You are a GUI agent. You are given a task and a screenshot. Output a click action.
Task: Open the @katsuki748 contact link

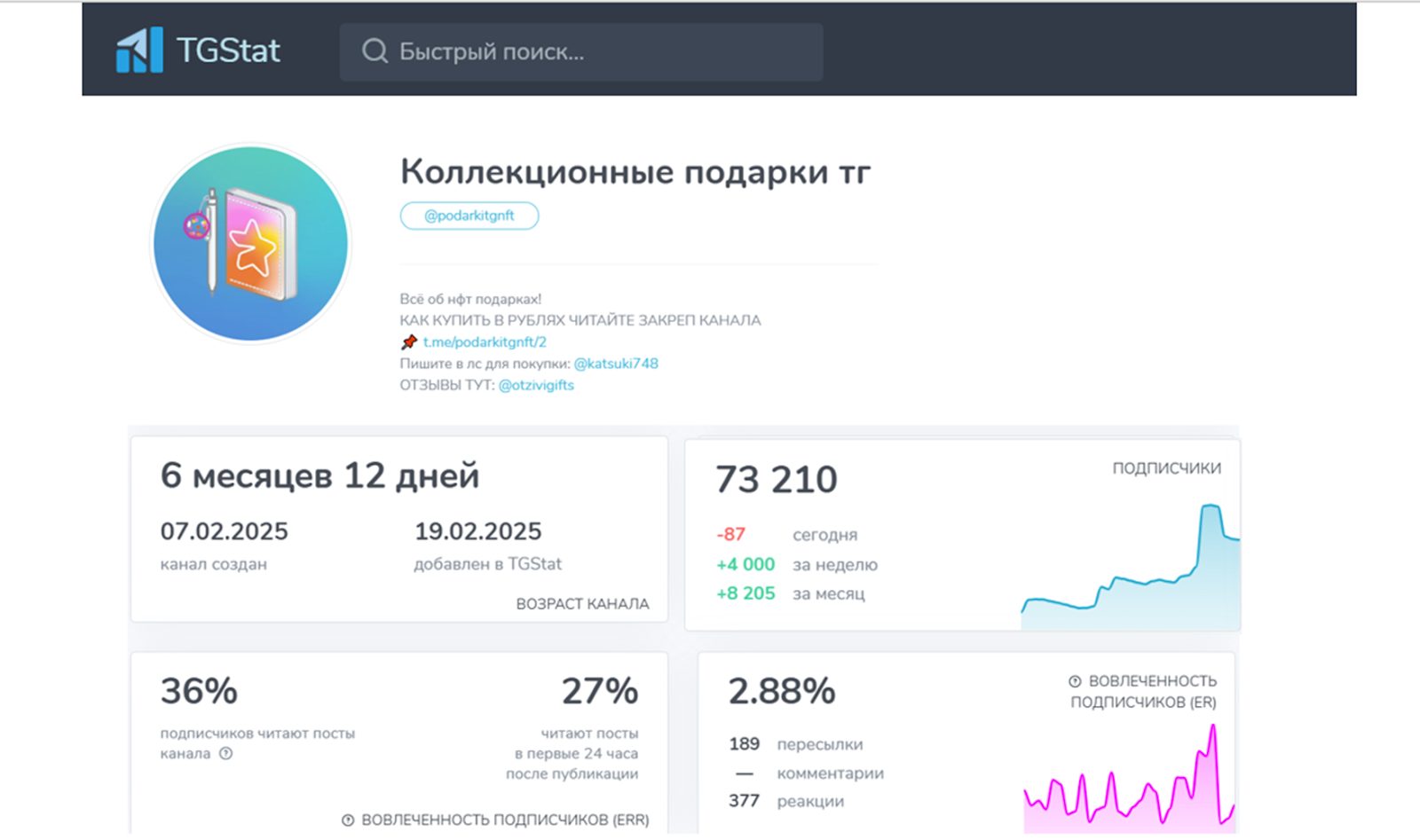(x=616, y=364)
